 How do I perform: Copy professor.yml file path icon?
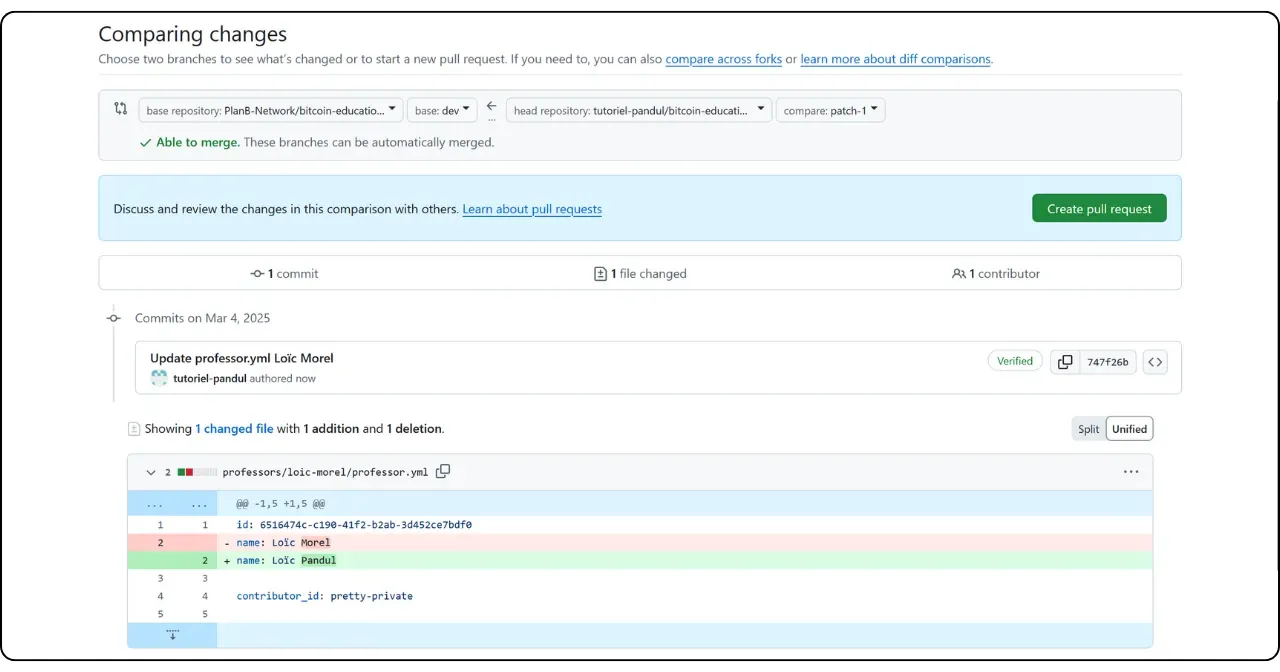pyautogui.click(x=443, y=472)
